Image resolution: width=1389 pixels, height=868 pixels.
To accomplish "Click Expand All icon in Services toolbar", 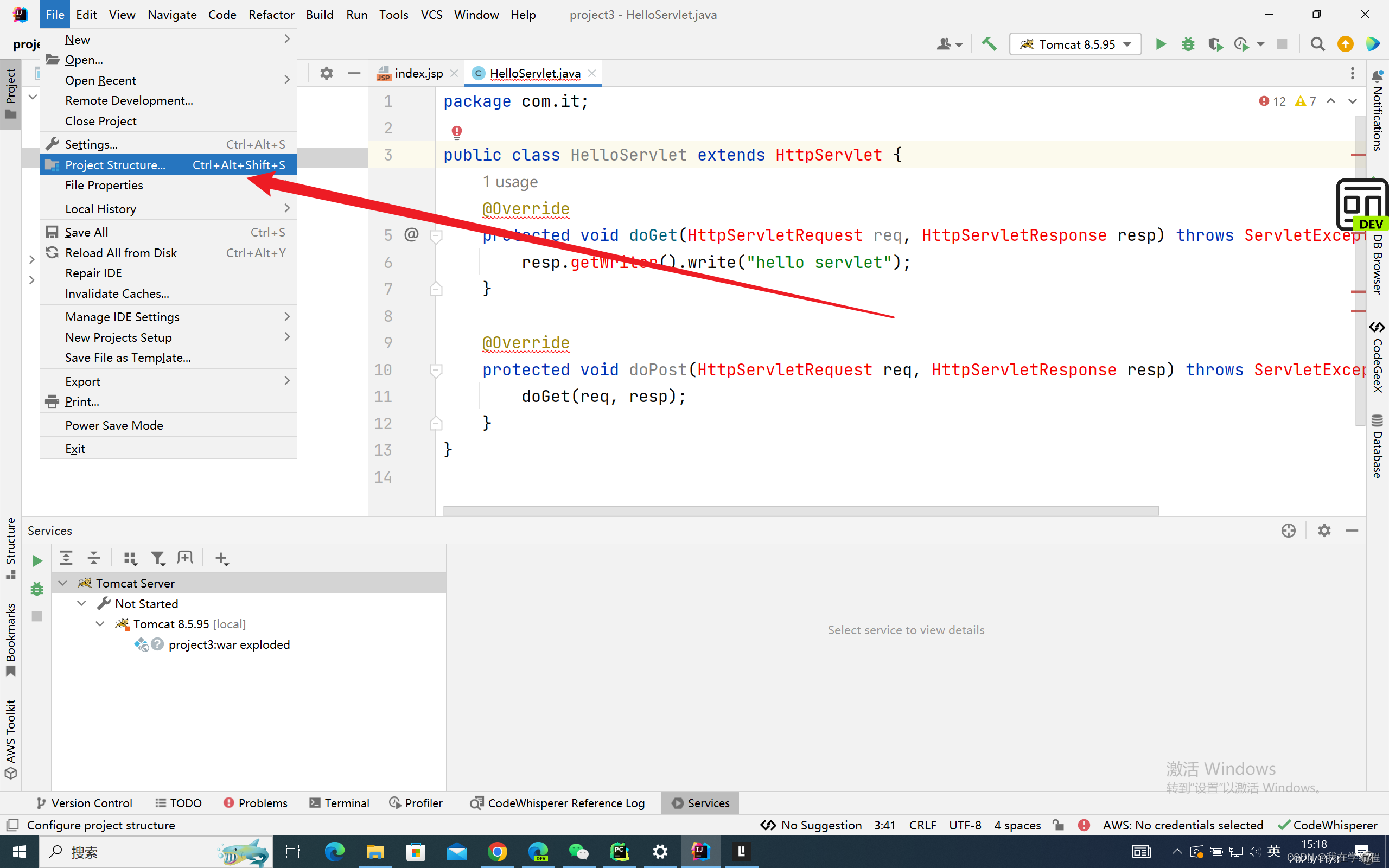I will (66, 558).
